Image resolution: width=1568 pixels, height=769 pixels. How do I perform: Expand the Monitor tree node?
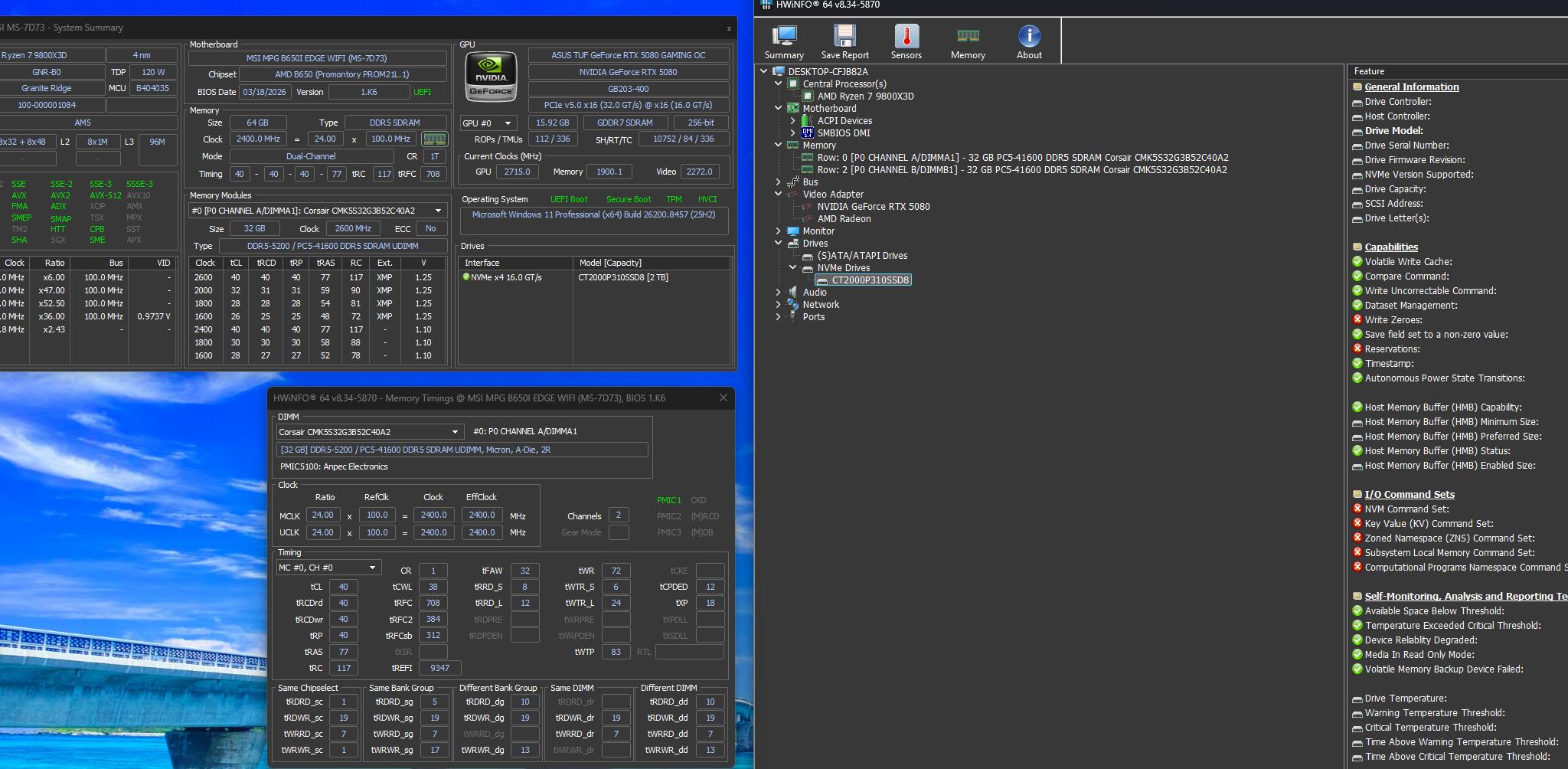(779, 231)
